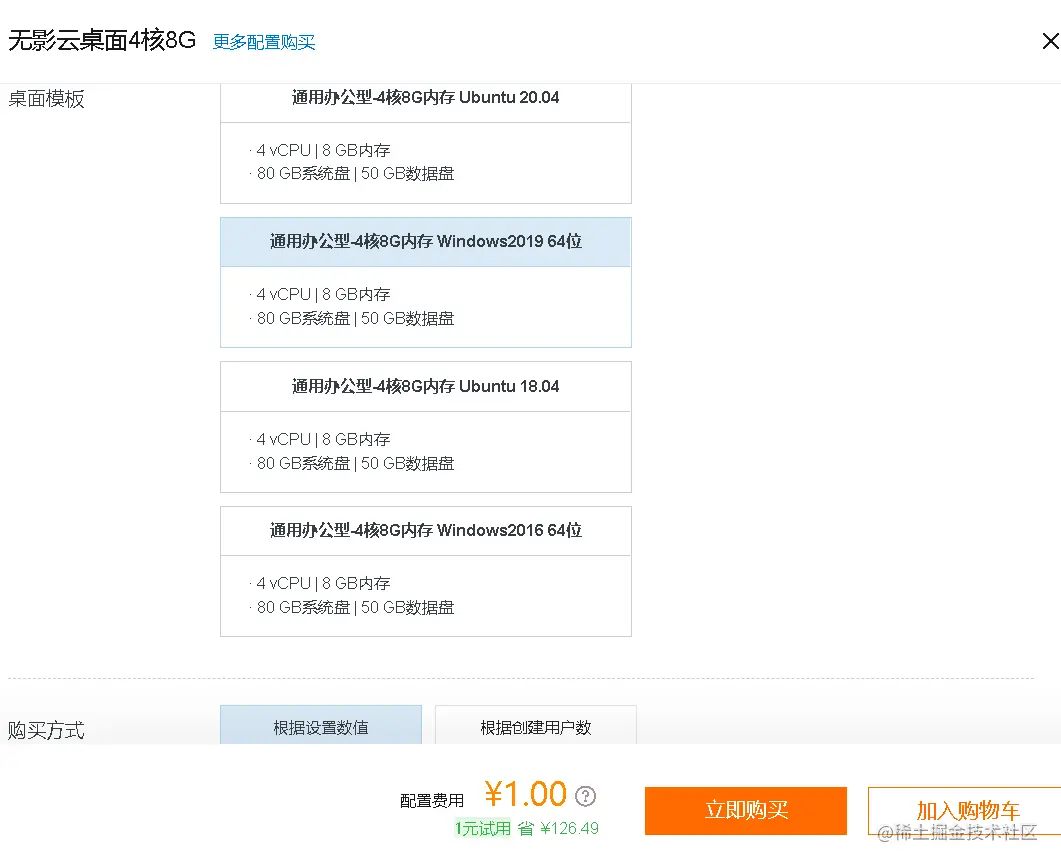Click the 无影云桌面4核8G title
The width and height of the screenshot is (1061, 866).
coord(102,41)
